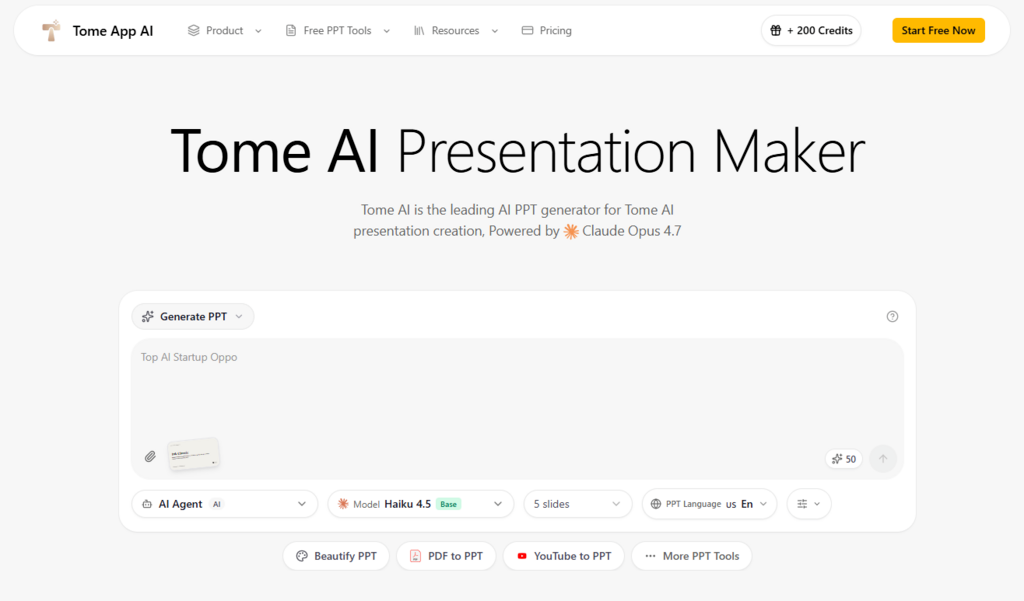Viewport: 1024px width, 601px height.
Task: Click the PDF to PPT button
Action: tap(446, 556)
